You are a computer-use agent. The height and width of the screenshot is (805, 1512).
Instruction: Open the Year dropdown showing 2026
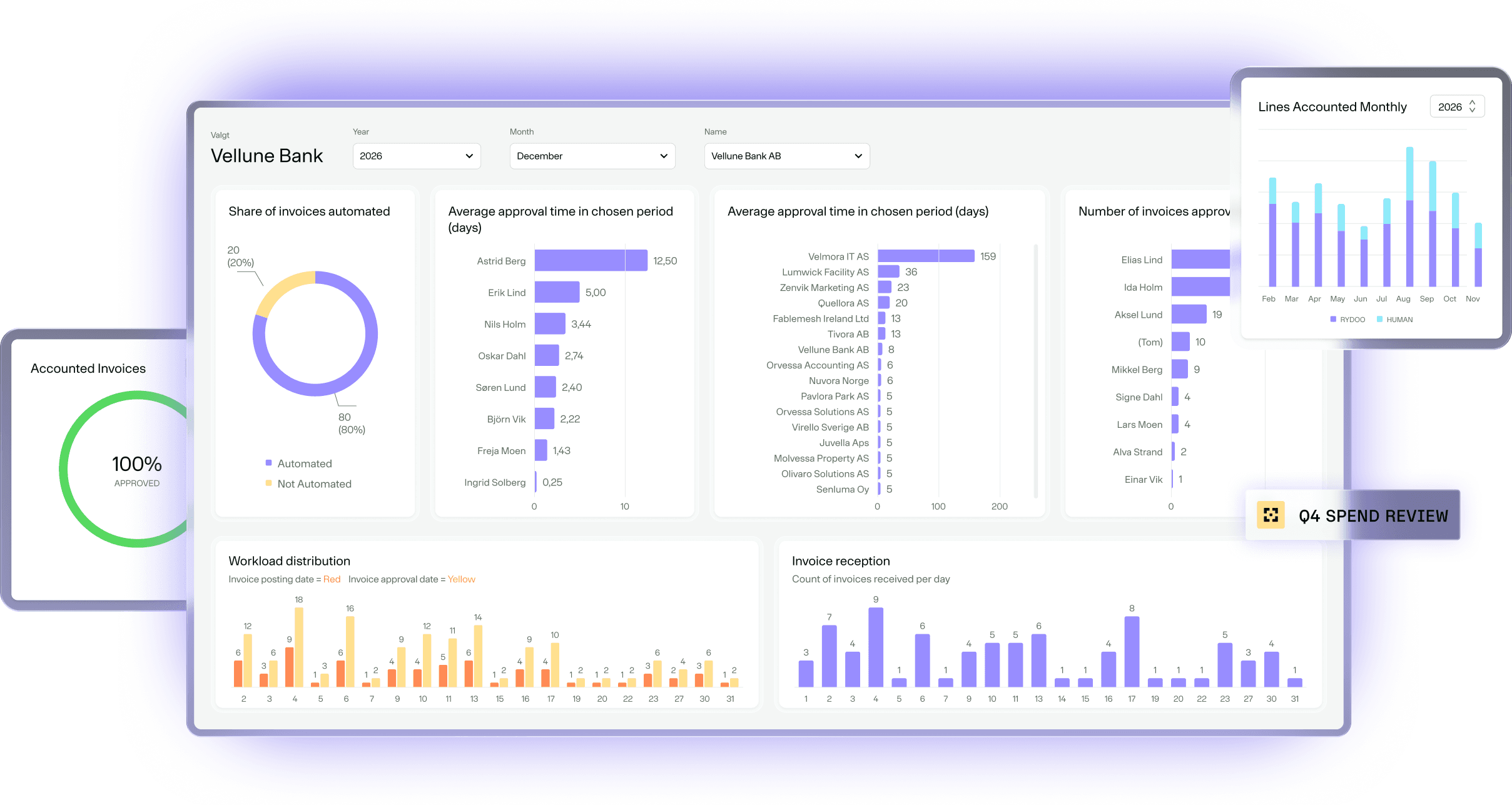(417, 156)
